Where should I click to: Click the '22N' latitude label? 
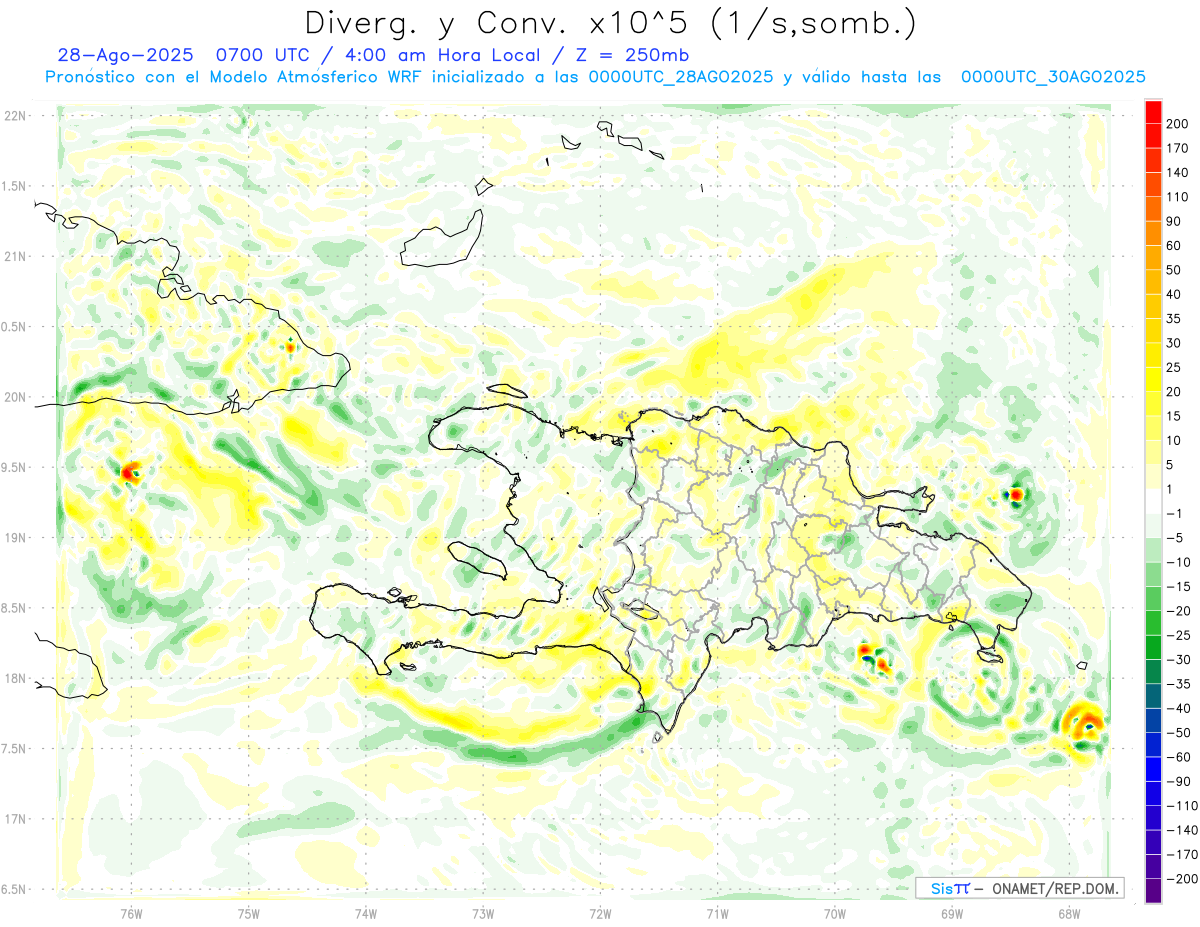click(x=15, y=116)
